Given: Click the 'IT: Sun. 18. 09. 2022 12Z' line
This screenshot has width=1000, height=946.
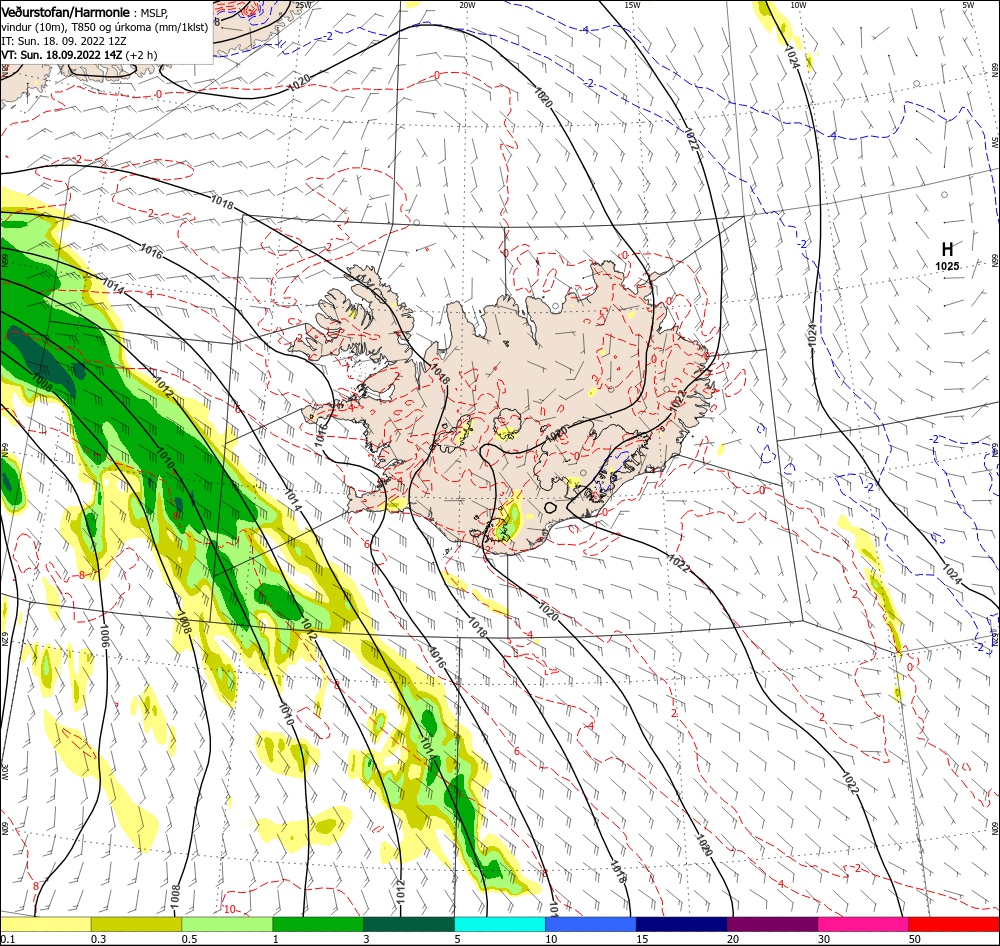Looking at the screenshot, I should 64,41.
